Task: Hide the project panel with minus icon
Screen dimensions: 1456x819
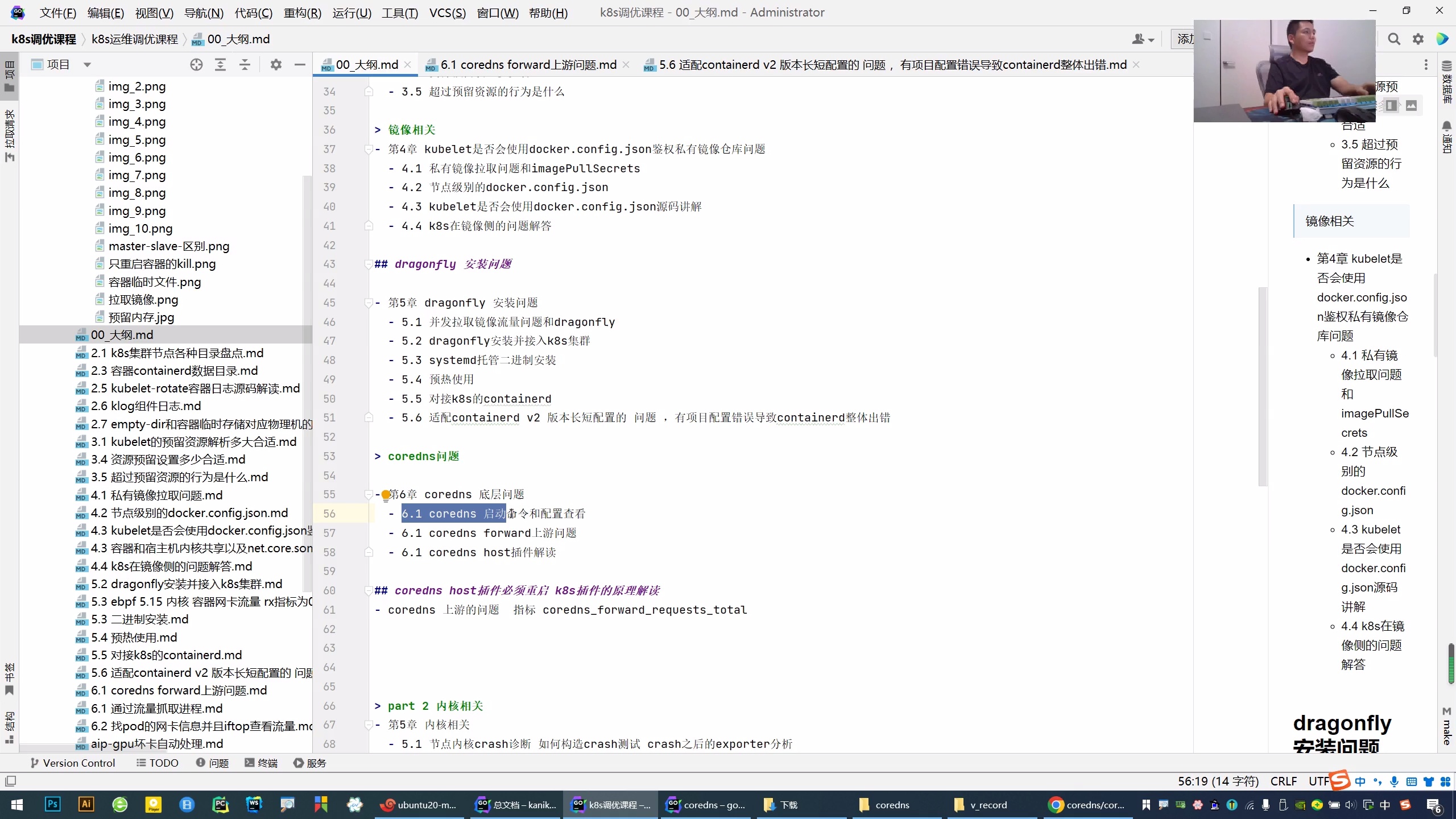Action: 300,64
